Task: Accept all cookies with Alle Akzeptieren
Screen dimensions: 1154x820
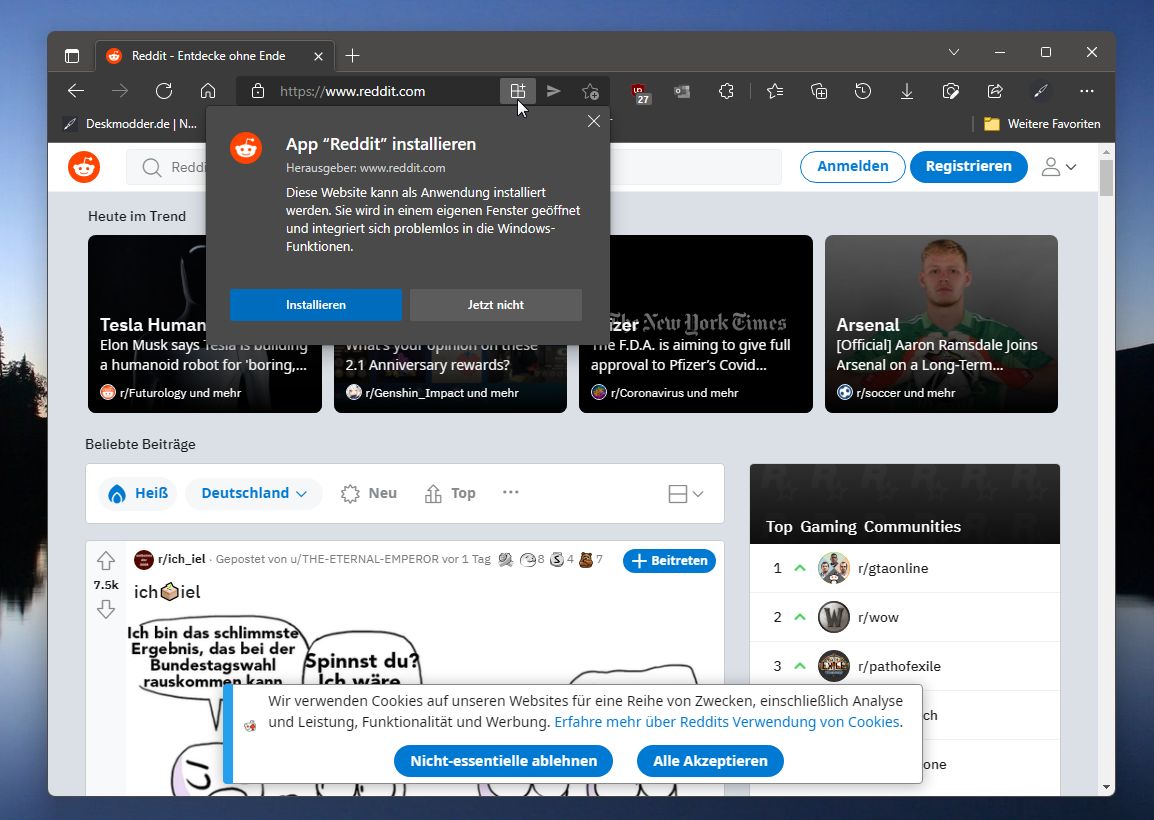Action: coord(710,761)
